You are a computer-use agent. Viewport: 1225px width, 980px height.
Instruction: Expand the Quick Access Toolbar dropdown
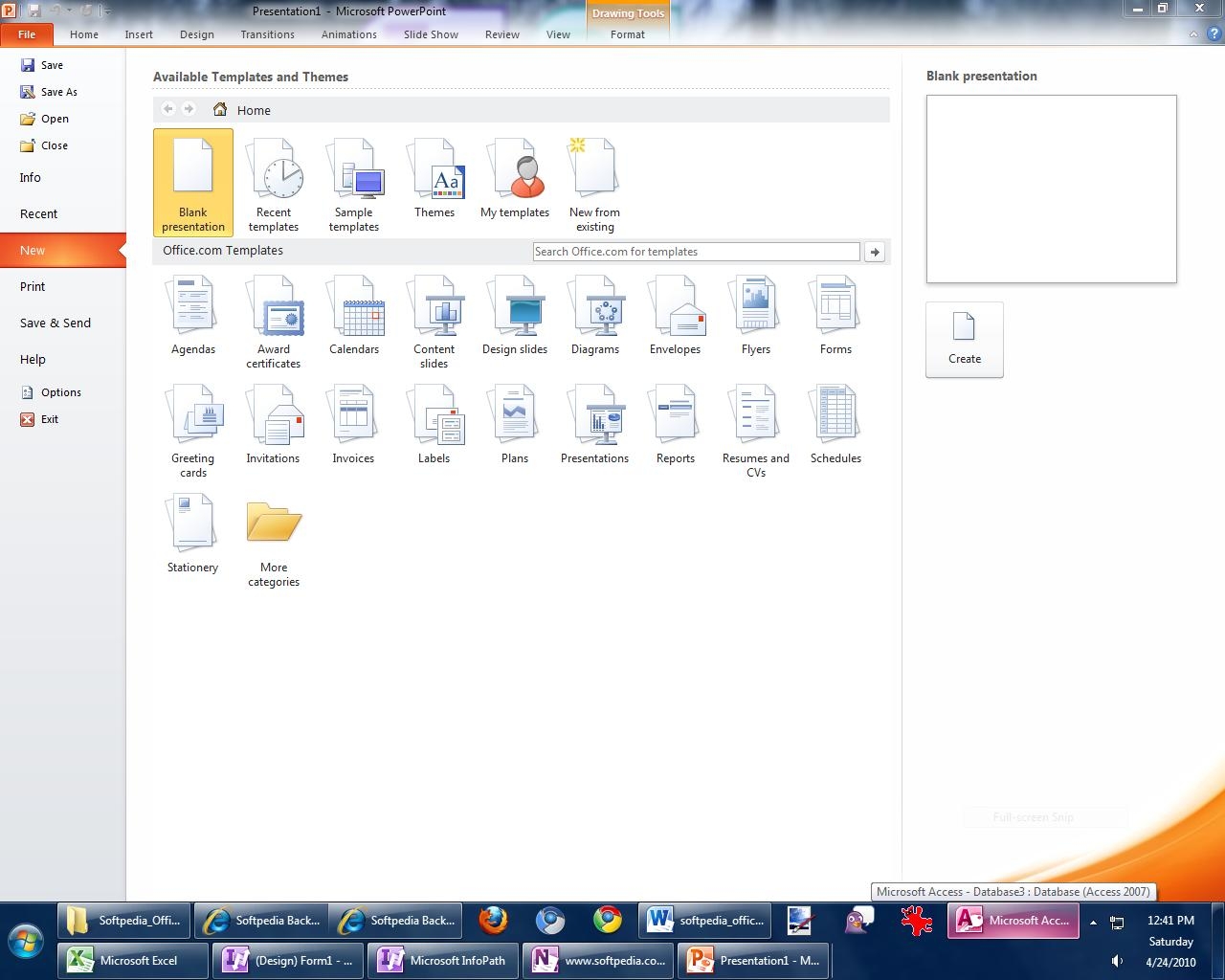[106, 11]
